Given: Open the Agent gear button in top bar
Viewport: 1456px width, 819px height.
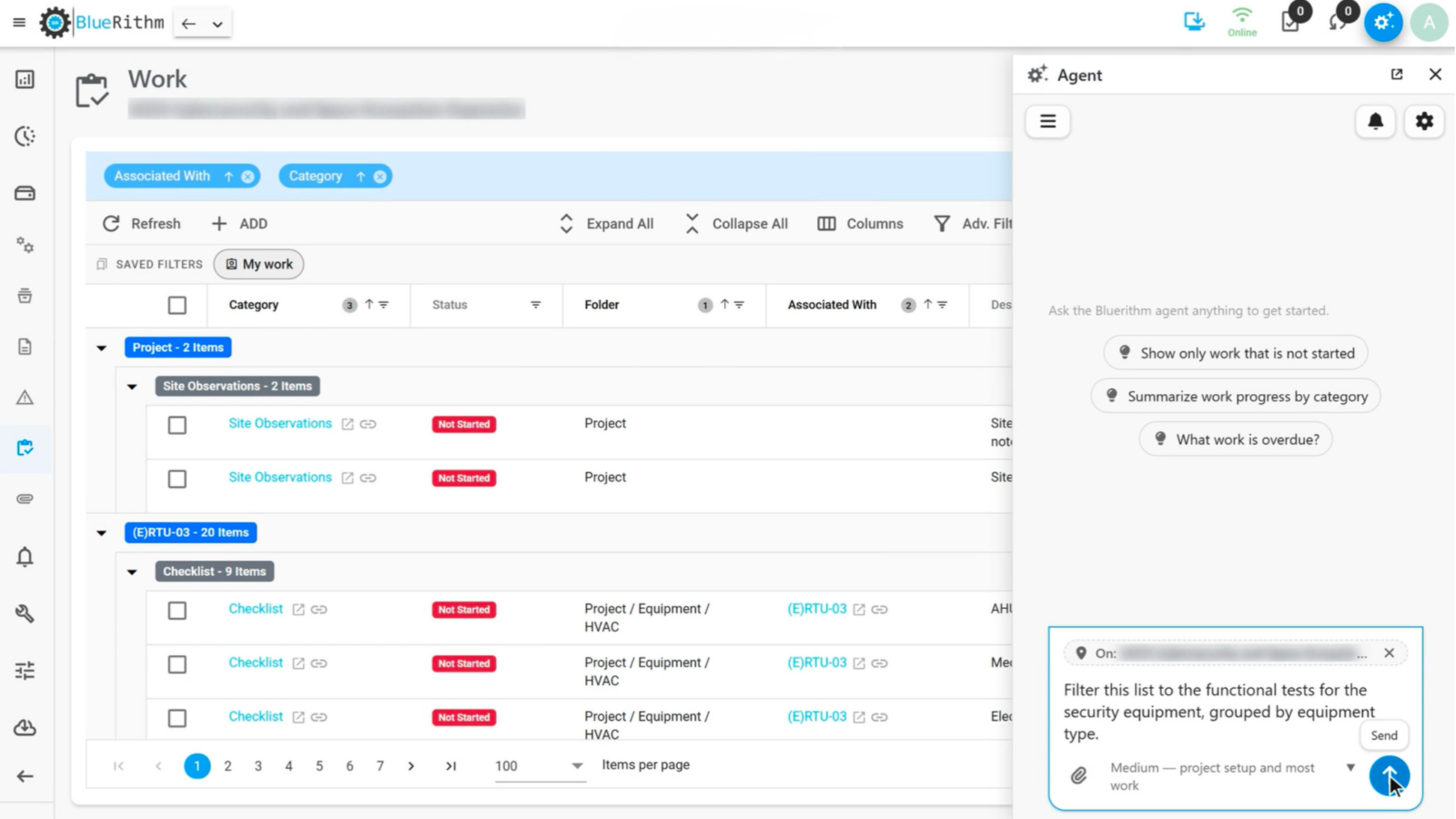Looking at the screenshot, I should tap(1383, 23).
